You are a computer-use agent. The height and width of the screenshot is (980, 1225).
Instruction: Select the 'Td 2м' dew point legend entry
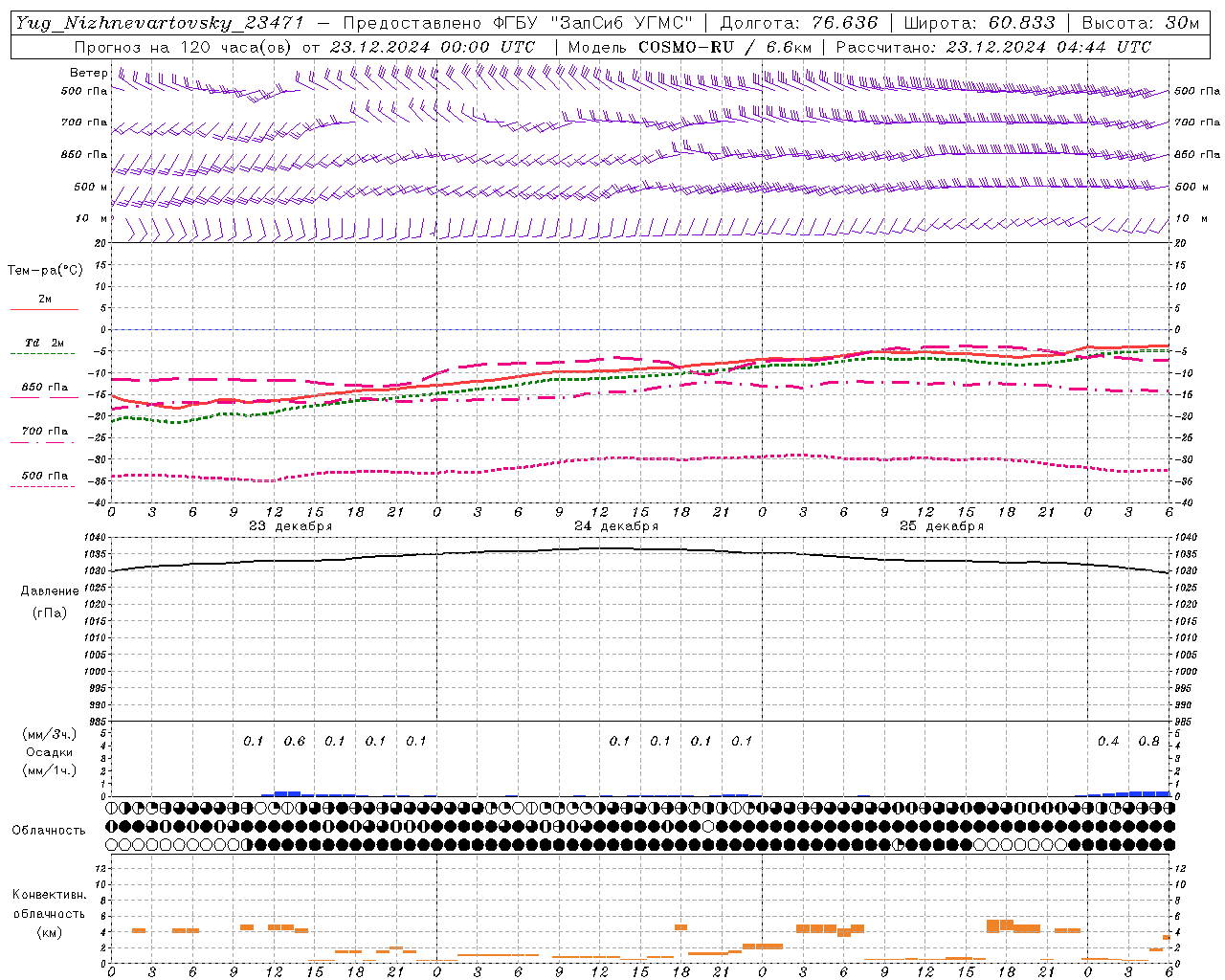click(45, 343)
